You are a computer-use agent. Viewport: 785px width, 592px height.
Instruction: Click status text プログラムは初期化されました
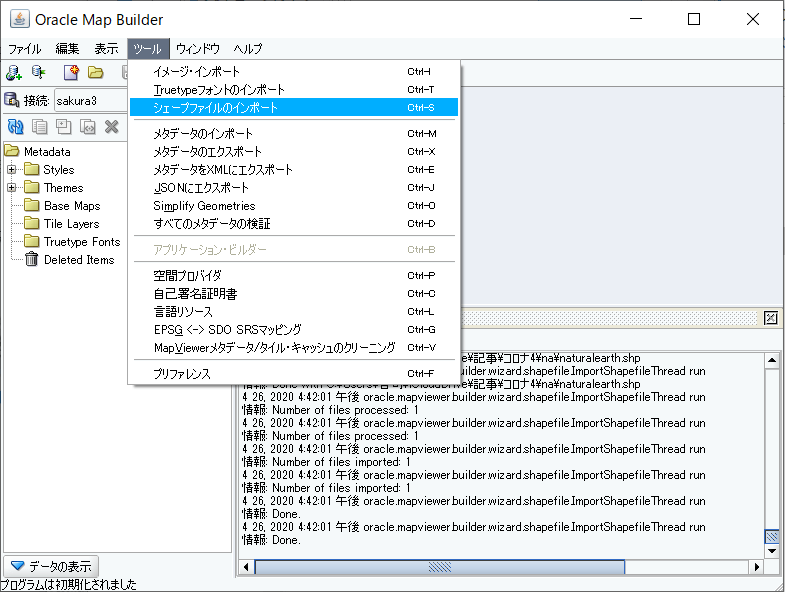(x=68, y=584)
